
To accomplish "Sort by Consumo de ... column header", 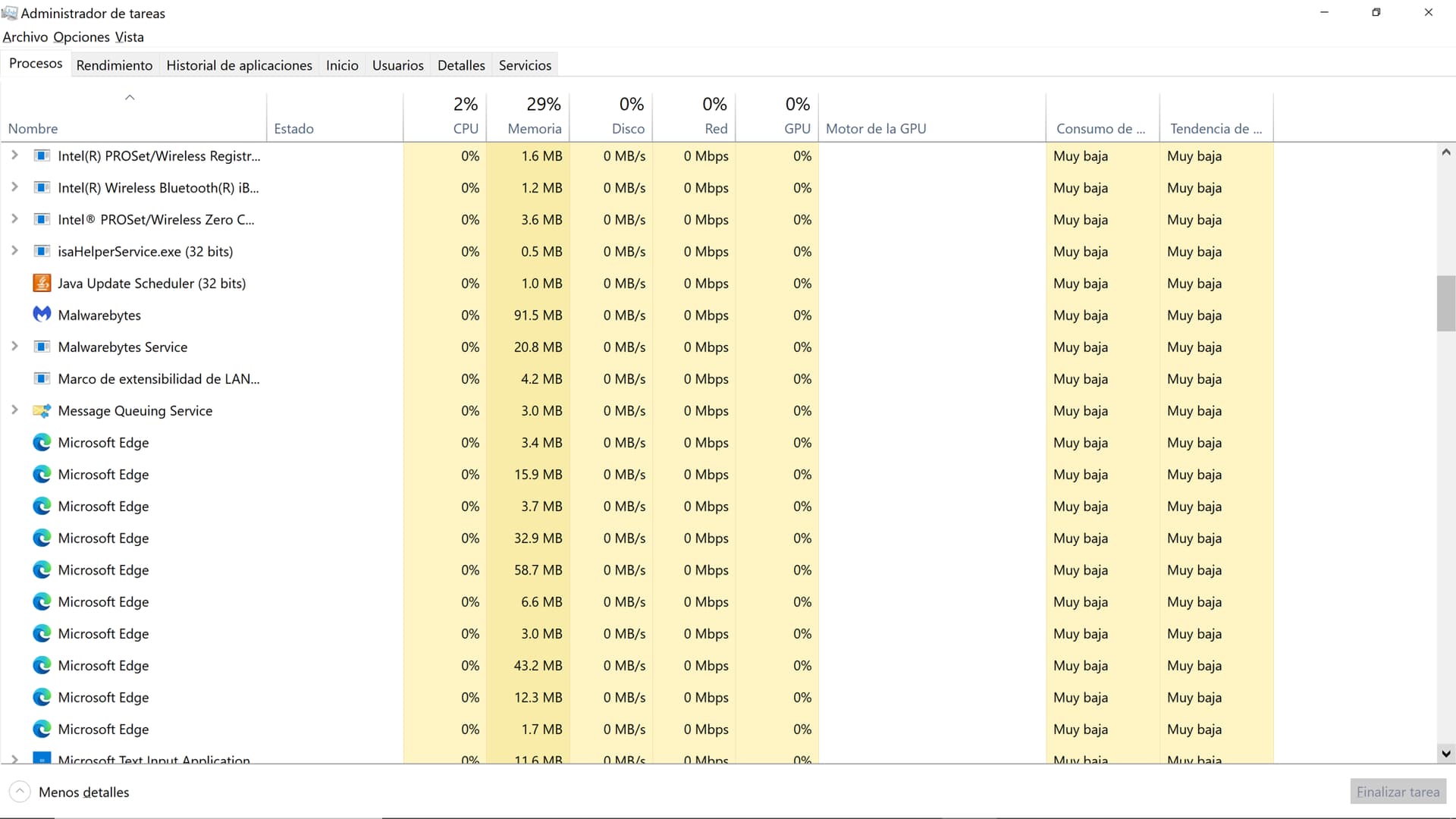I will 1103,118.
